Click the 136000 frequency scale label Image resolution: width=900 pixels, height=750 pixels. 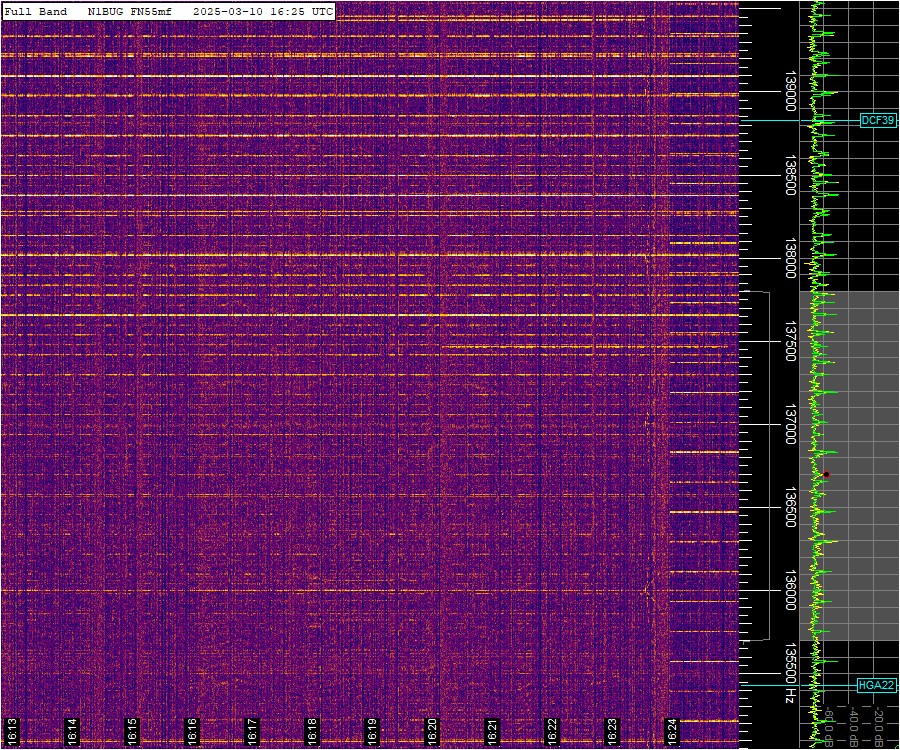tap(790, 592)
